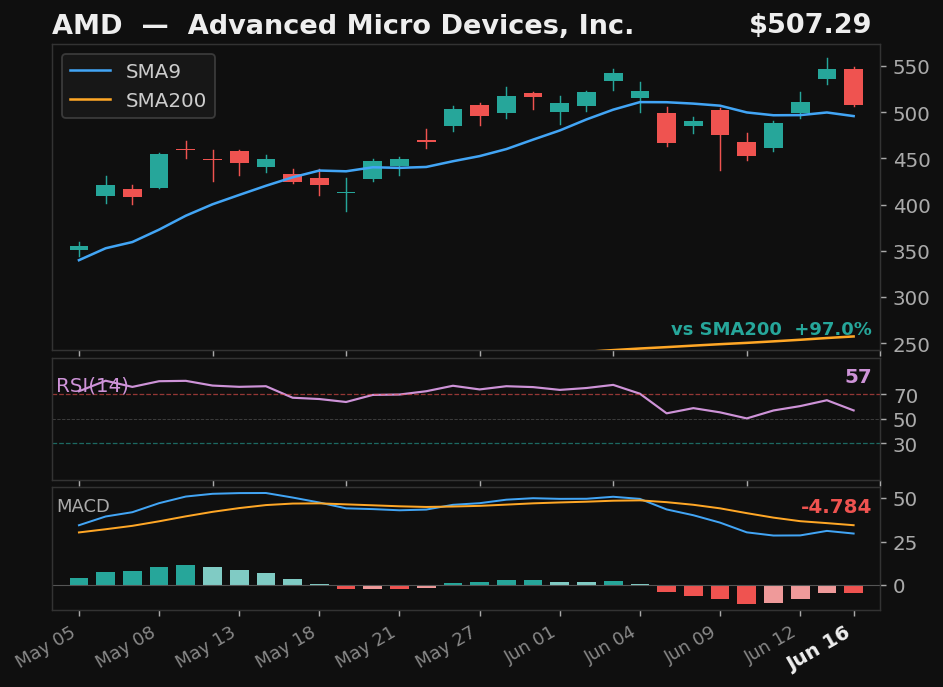Click the first green candlestick above May 05
Image resolution: width=943 pixels, height=687 pixels.
point(79,248)
